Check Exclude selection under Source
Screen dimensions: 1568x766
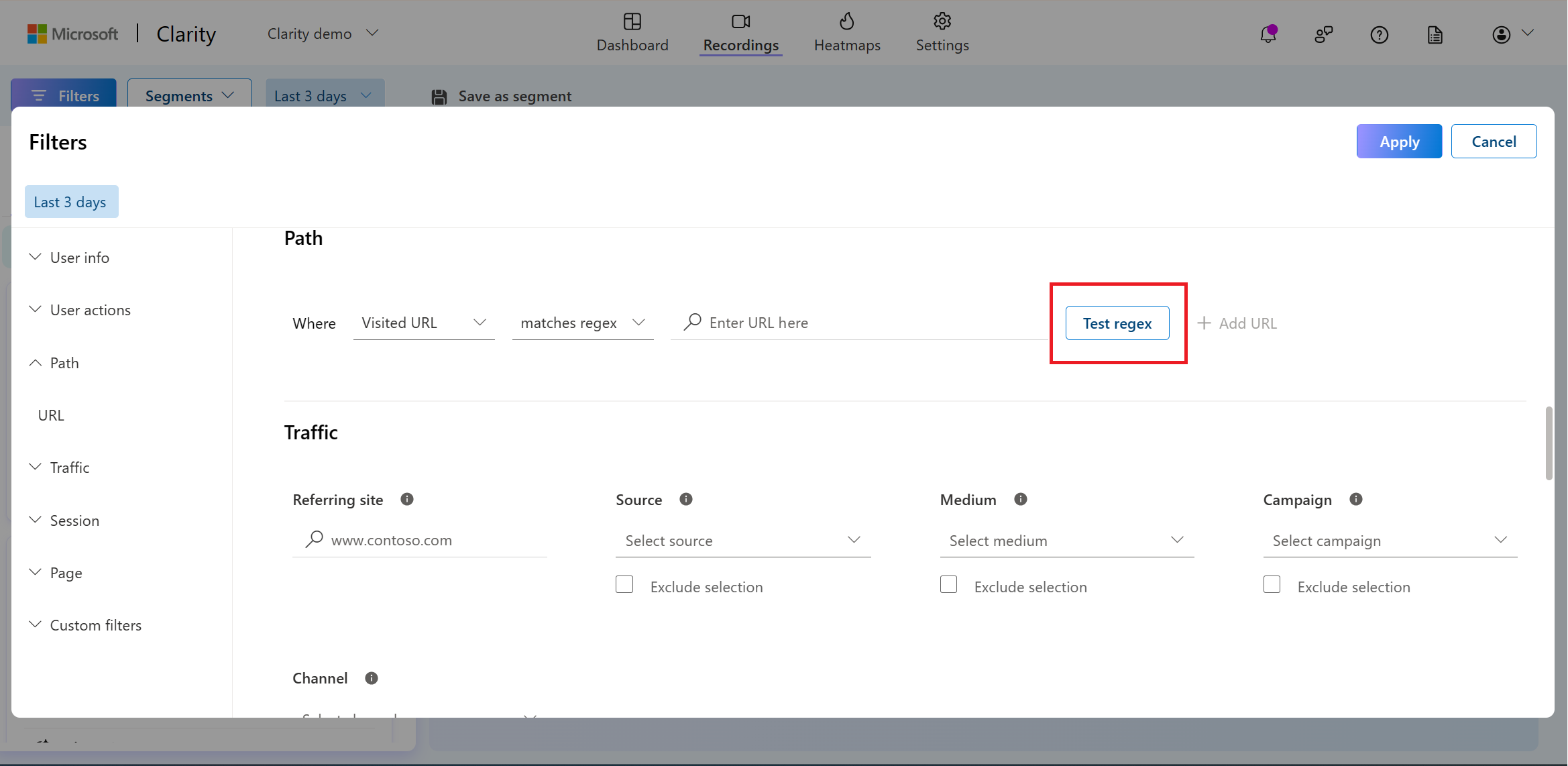click(624, 584)
